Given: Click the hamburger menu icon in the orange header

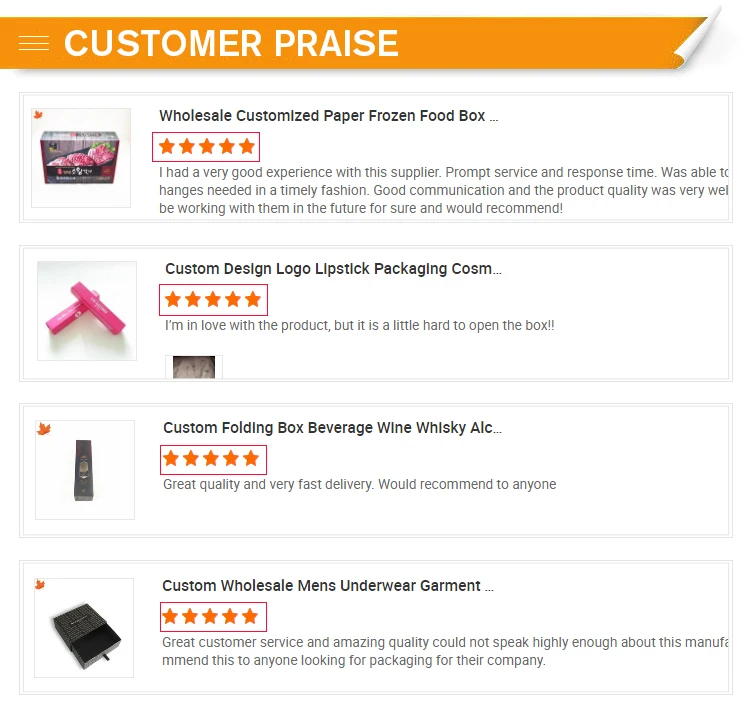Looking at the screenshot, I should 34,43.
